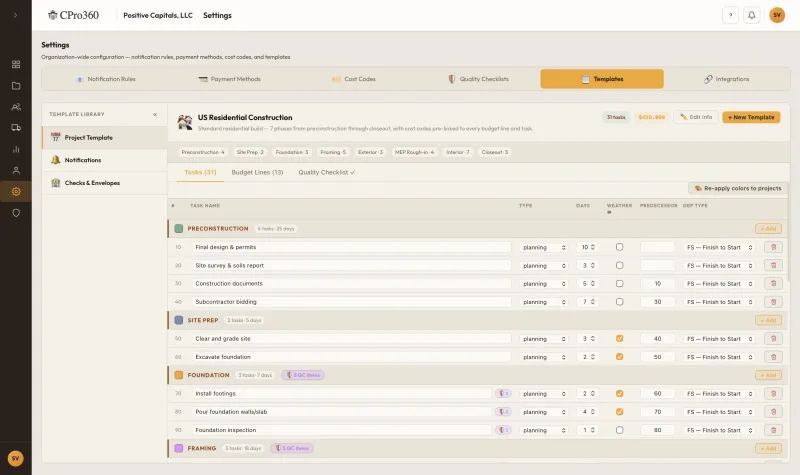Switch to Cost Codes tab

pyautogui.click(x=354, y=79)
